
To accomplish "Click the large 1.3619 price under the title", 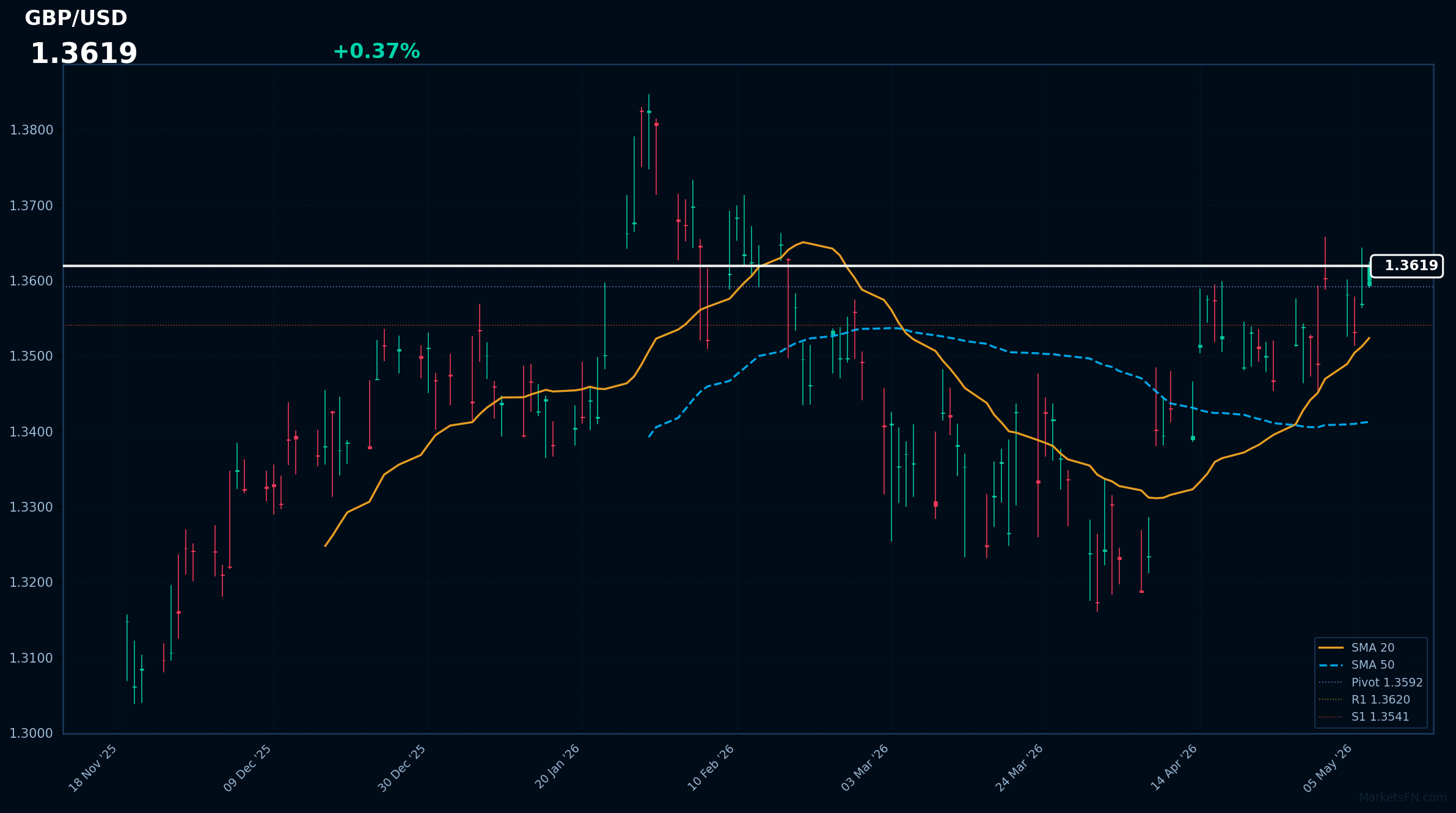I will coord(84,54).
